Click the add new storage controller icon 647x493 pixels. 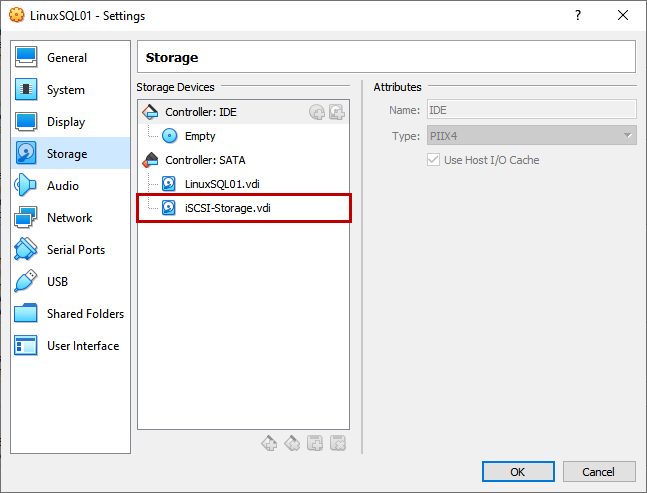269,443
